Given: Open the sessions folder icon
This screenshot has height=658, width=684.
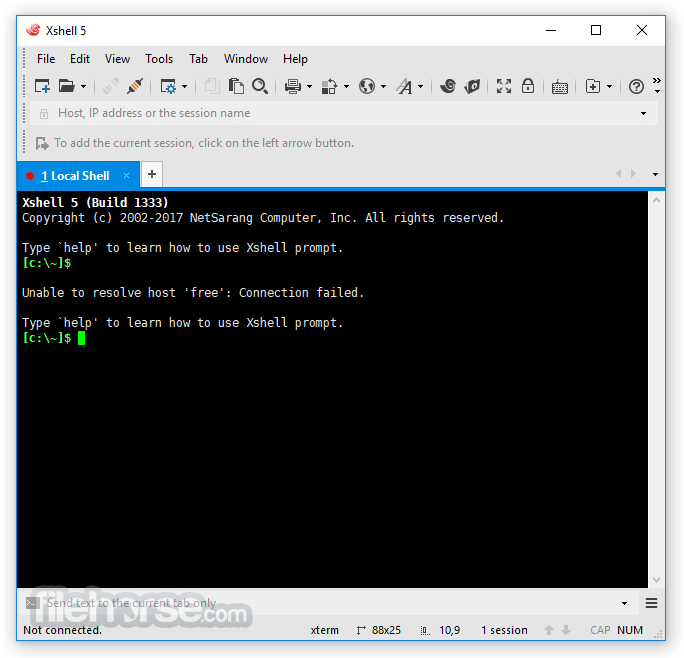Looking at the screenshot, I should (x=66, y=86).
